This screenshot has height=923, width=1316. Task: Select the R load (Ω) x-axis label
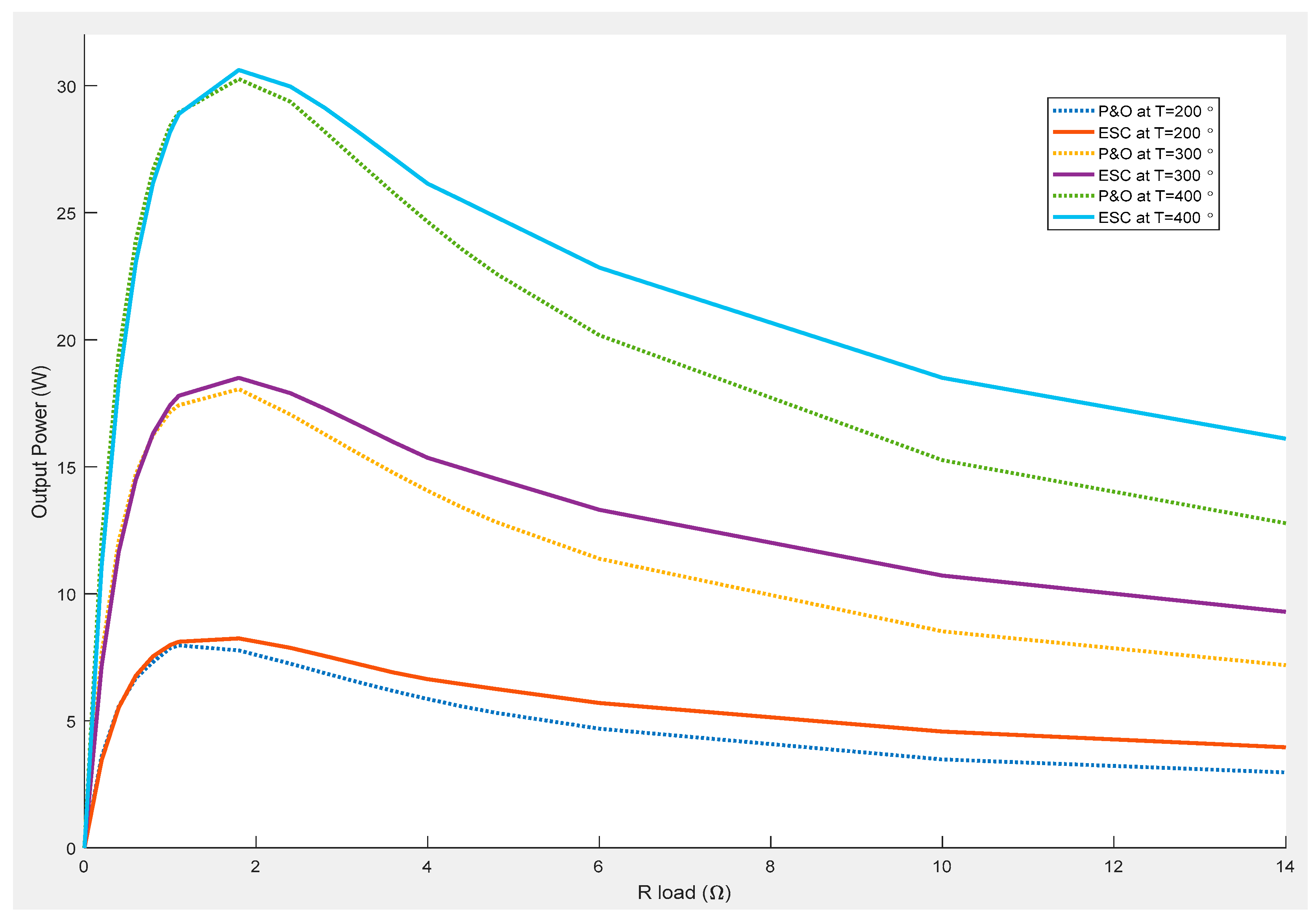click(x=684, y=893)
